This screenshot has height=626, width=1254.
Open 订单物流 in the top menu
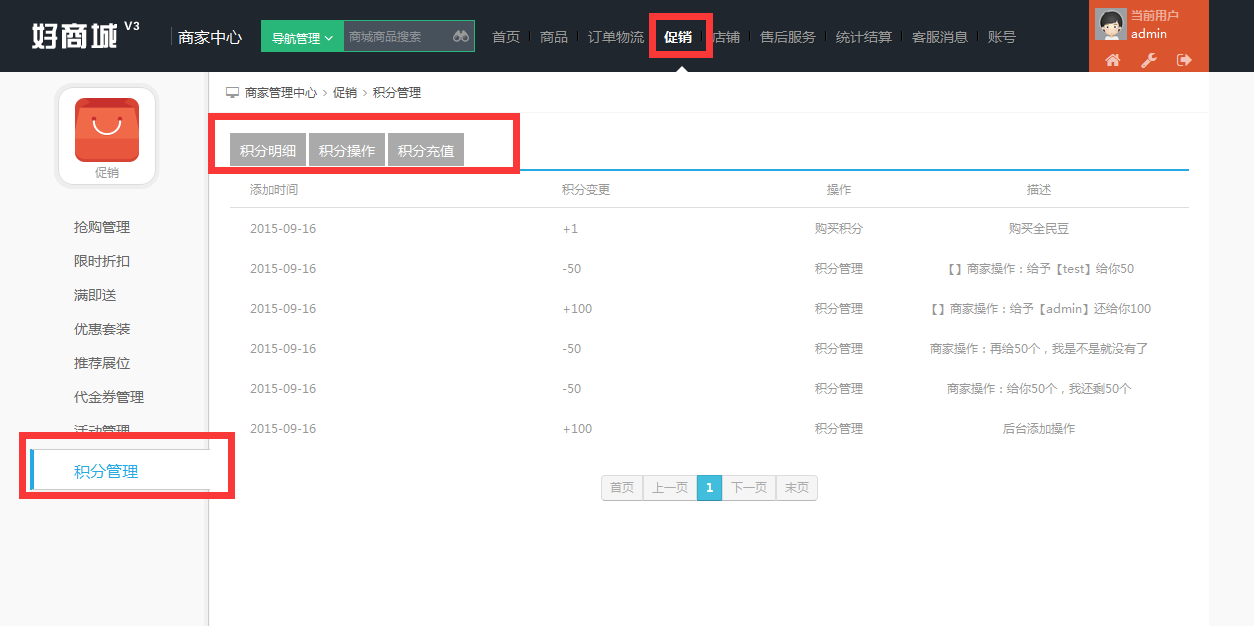(x=615, y=37)
